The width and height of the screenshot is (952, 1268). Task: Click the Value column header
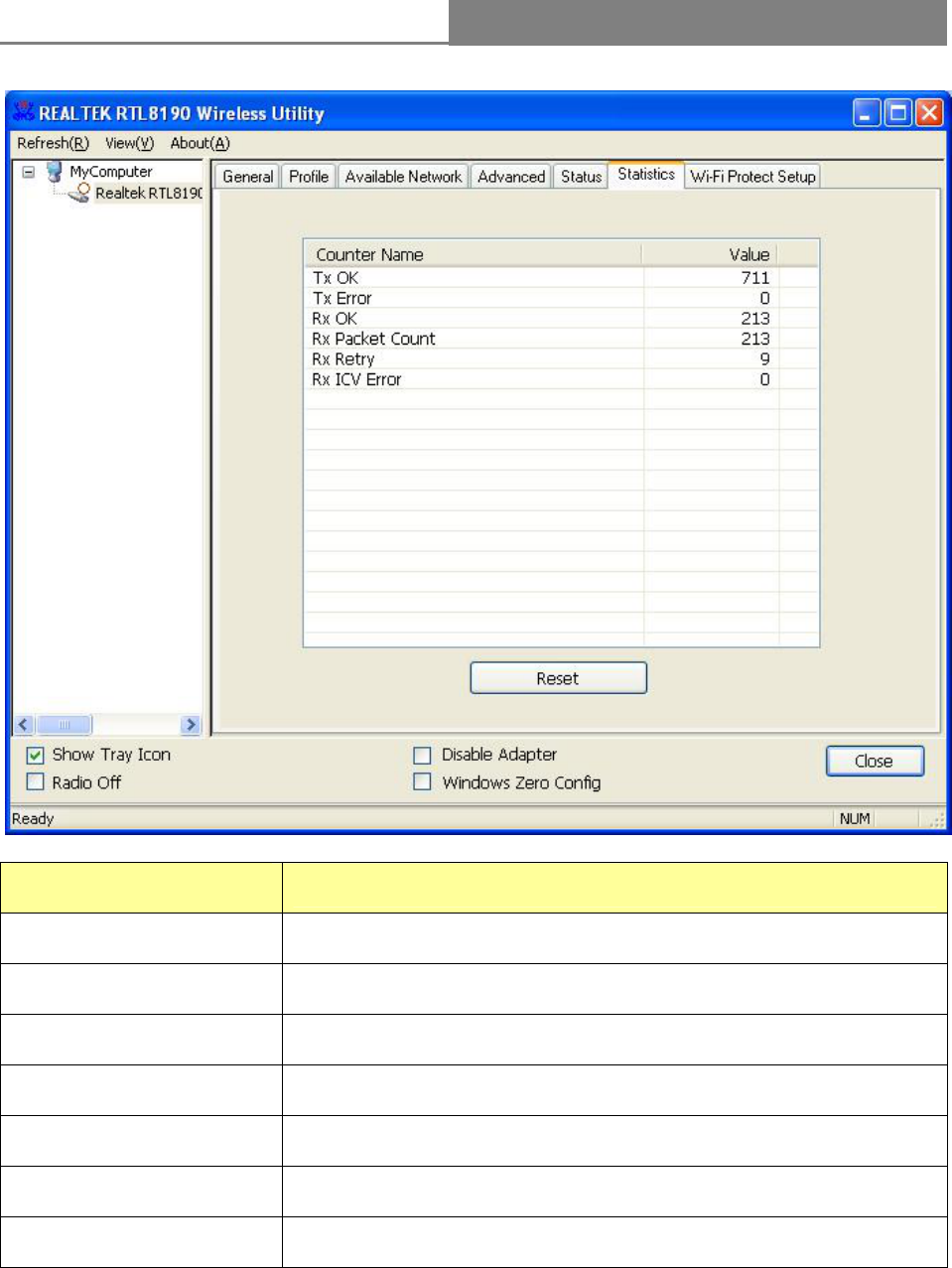tap(709, 254)
